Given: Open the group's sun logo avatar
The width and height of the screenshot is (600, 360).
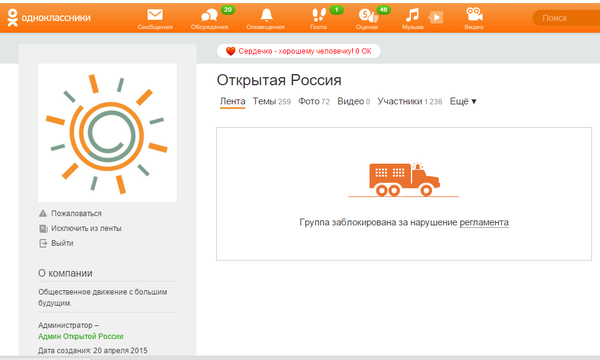Looking at the screenshot, I should pyautogui.click(x=108, y=133).
